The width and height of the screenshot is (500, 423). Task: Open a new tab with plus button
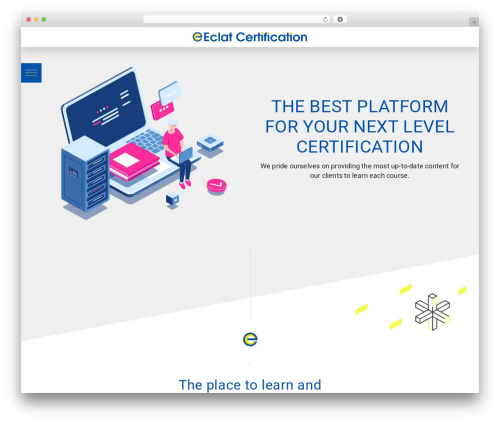(474, 22)
